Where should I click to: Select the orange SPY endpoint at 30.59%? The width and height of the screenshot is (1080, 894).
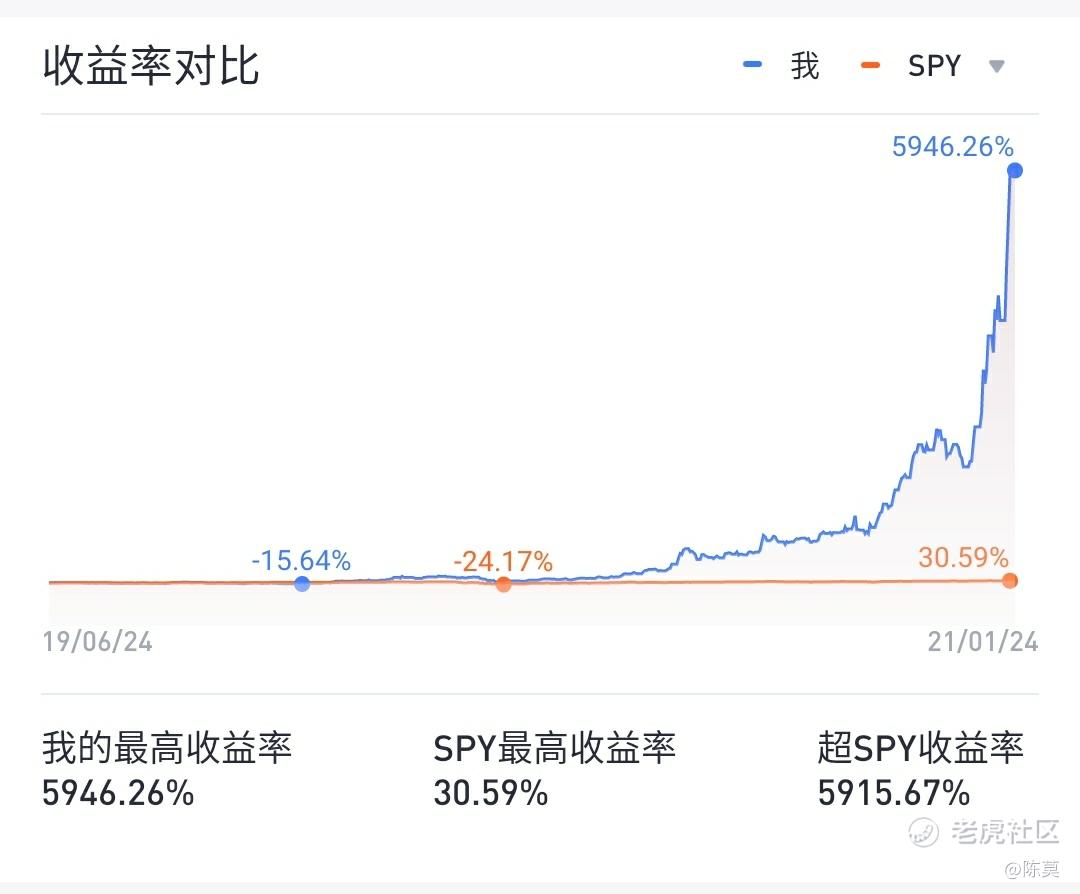click(1010, 581)
